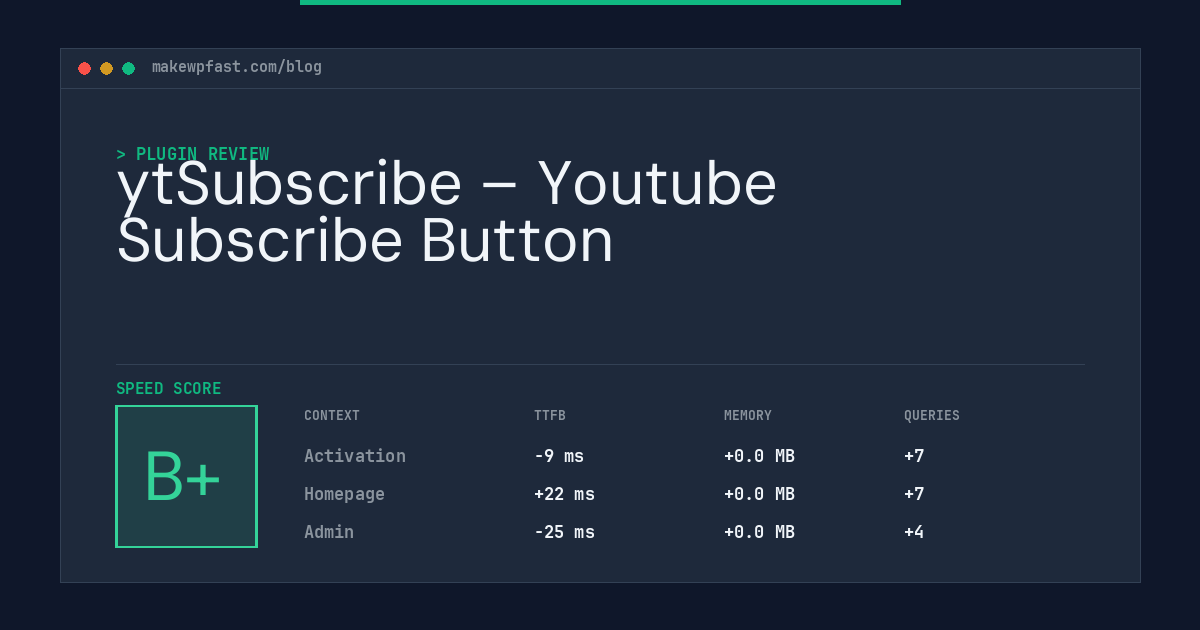Click the Admin queries value +4
The height and width of the screenshot is (630, 1200).
(x=914, y=532)
